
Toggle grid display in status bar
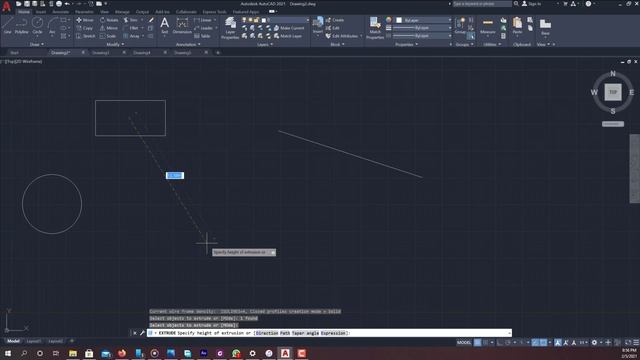click(x=477, y=342)
